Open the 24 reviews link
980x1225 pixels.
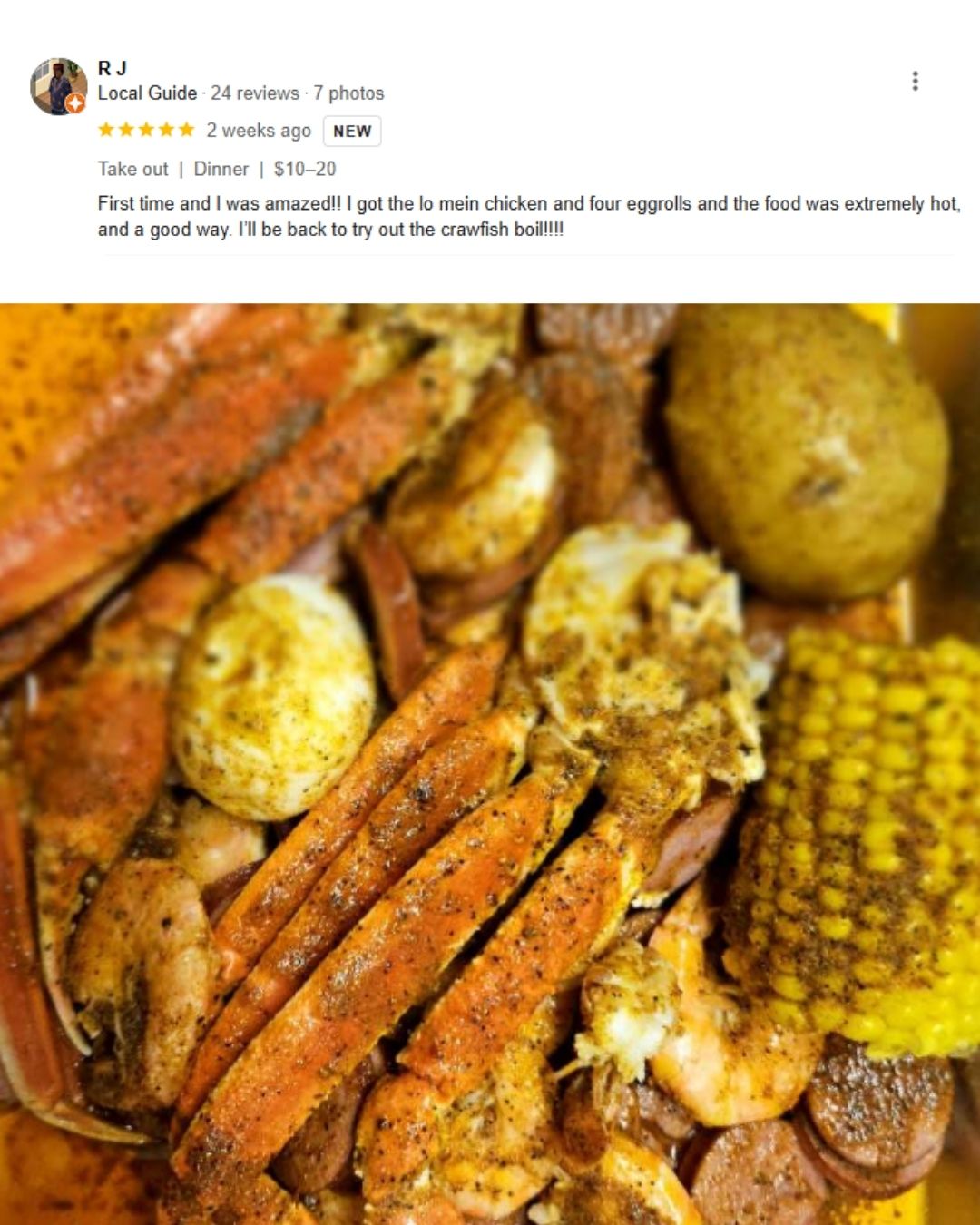click(x=255, y=93)
